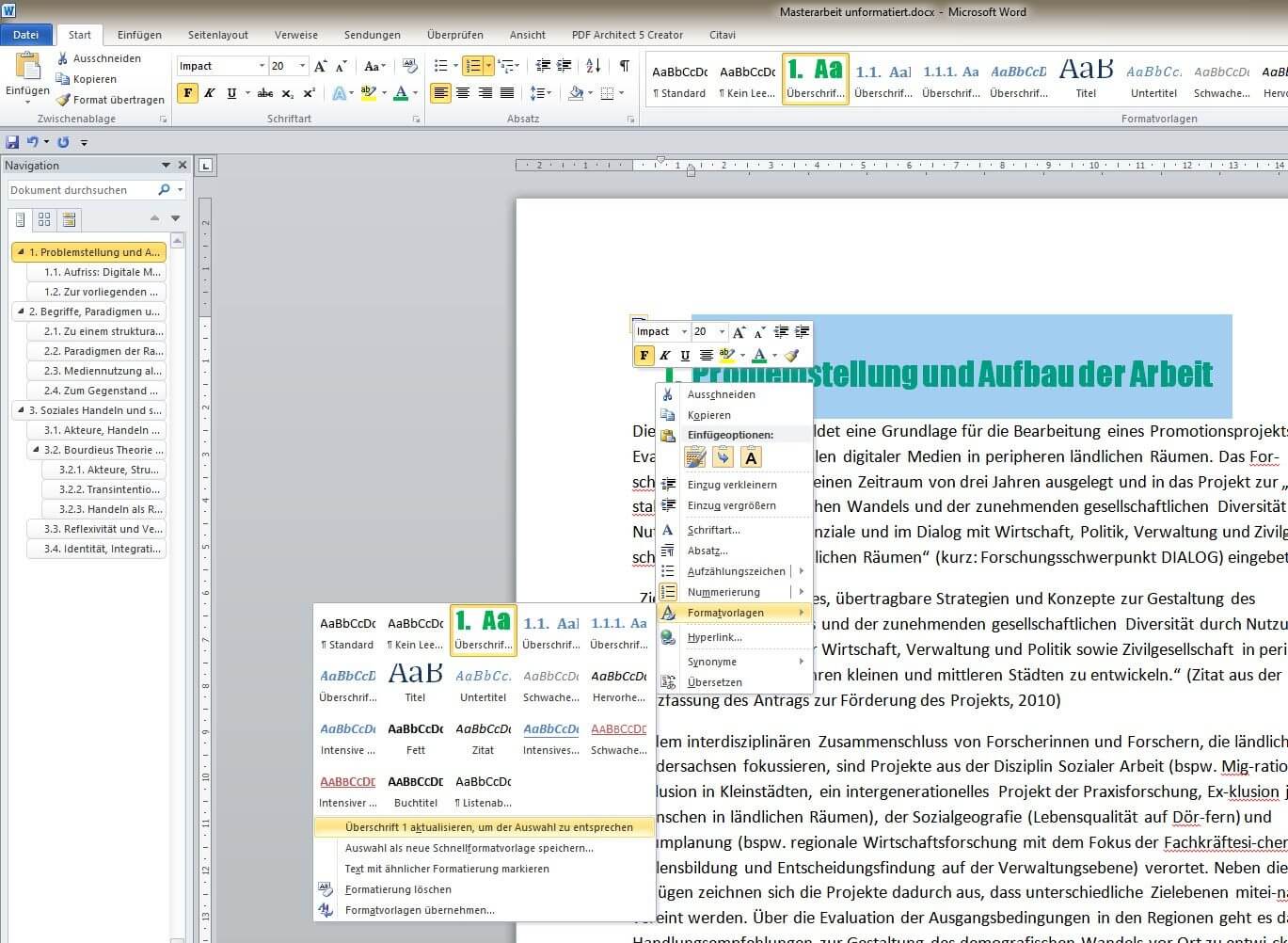The width and height of the screenshot is (1288, 943).
Task: Choose 'Überschrift 1 aktualisieren' menu entry
Action: (x=485, y=827)
